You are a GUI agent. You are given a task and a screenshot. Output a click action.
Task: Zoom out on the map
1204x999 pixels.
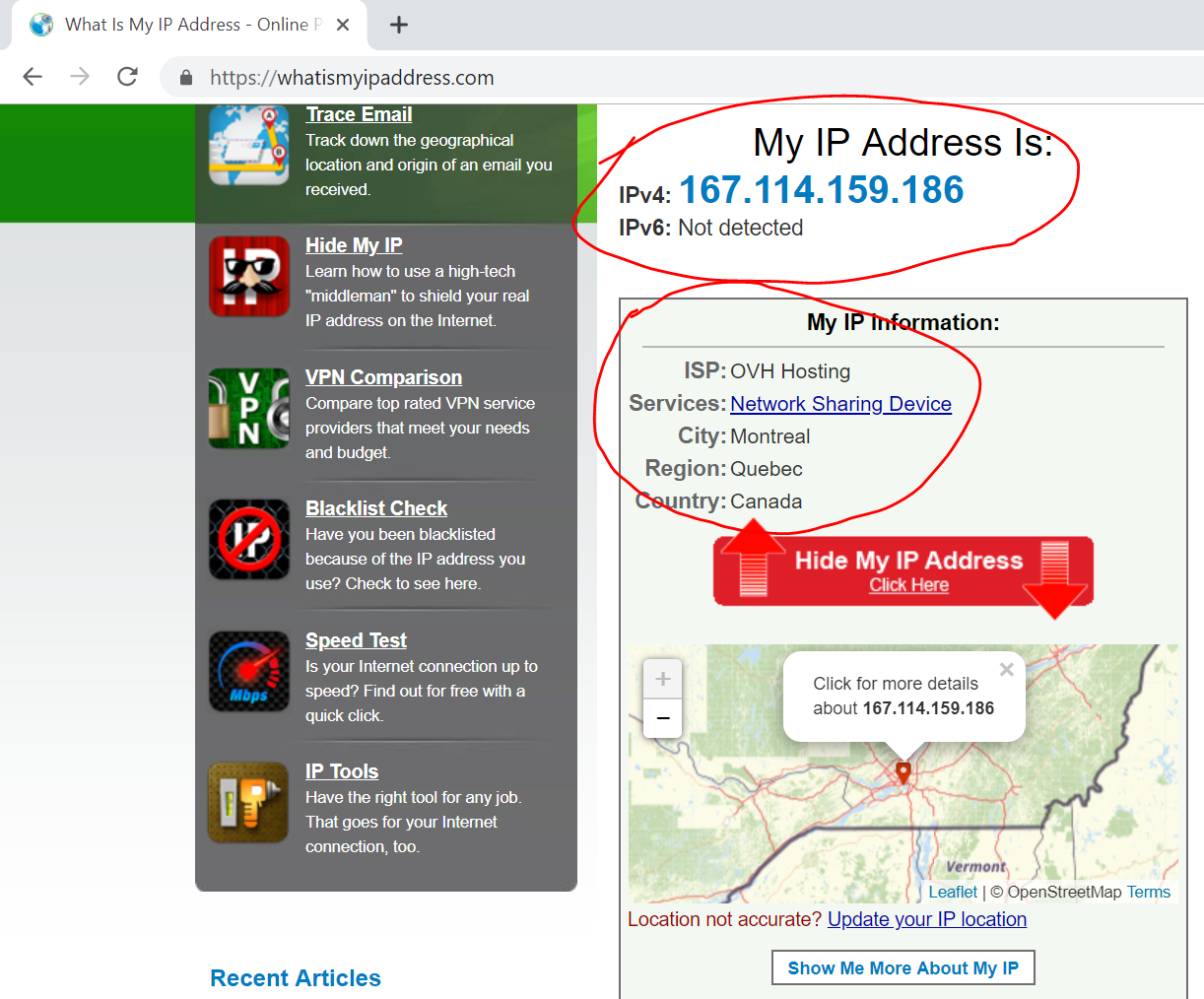click(x=663, y=718)
